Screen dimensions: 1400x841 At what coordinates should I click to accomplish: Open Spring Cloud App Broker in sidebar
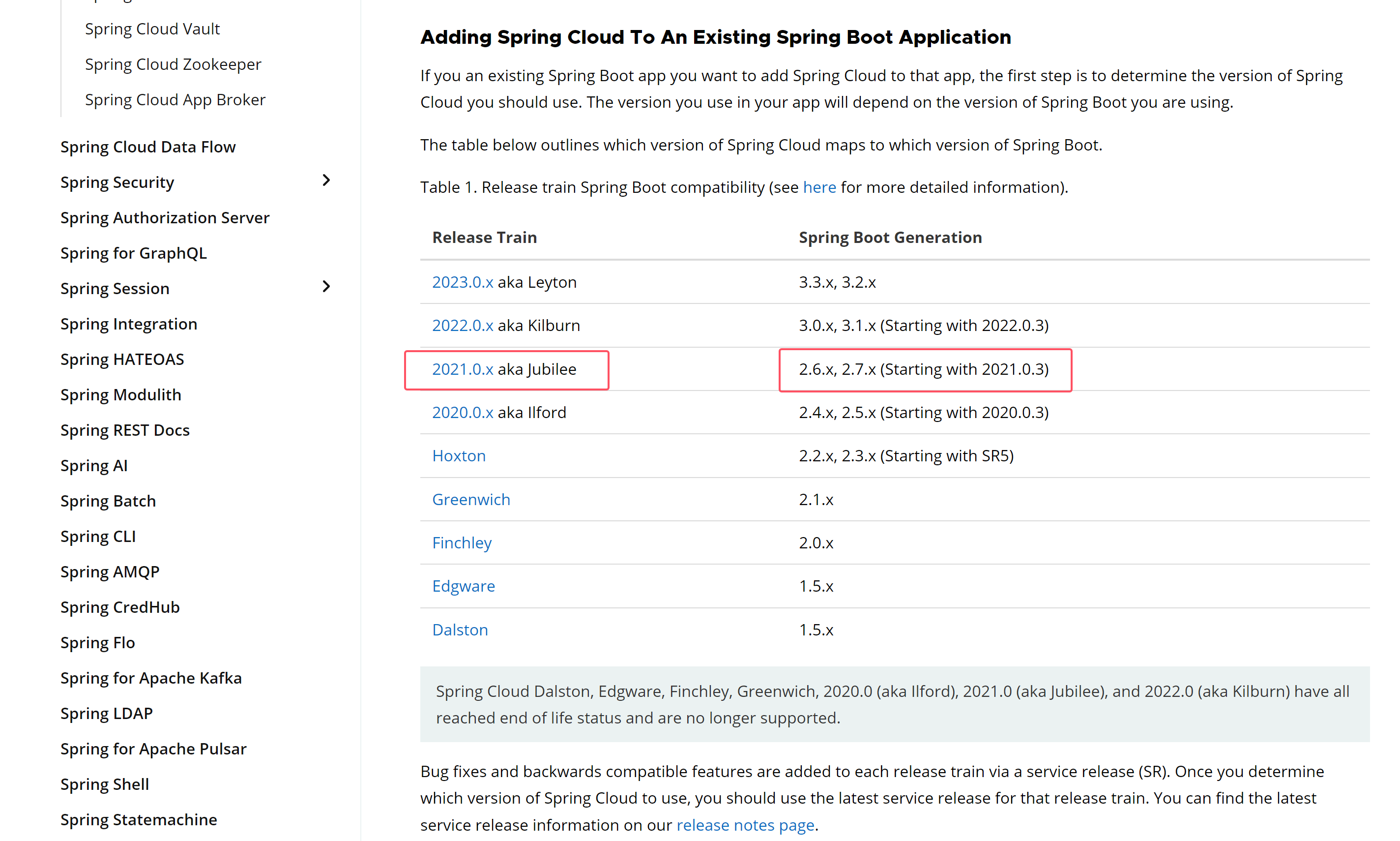[x=175, y=100]
